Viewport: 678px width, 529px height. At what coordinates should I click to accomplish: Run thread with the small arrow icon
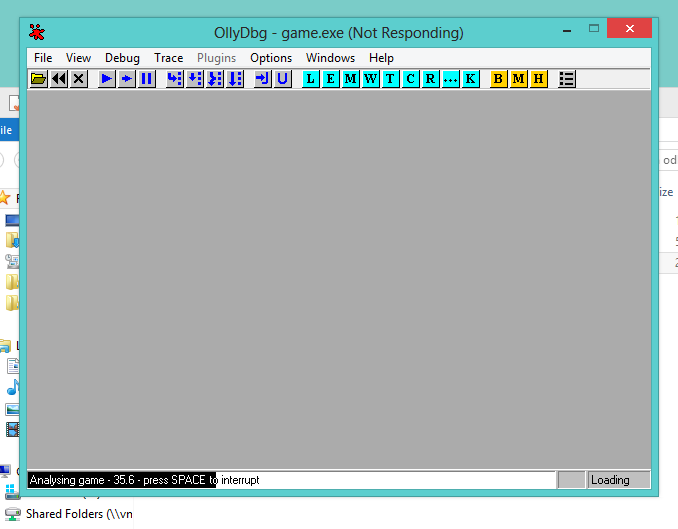(x=127, y=79)
